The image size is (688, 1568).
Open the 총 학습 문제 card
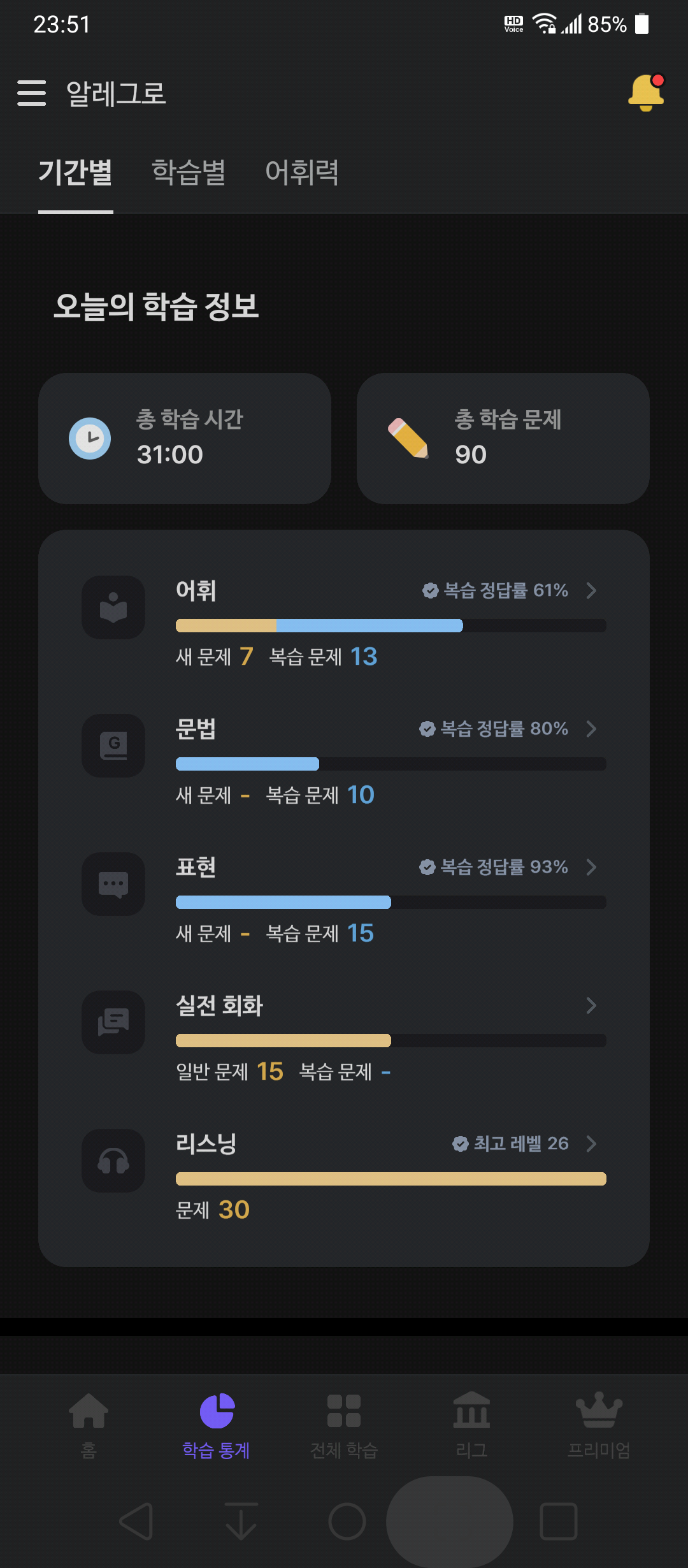pyautogui.click(x=503, y=439)
